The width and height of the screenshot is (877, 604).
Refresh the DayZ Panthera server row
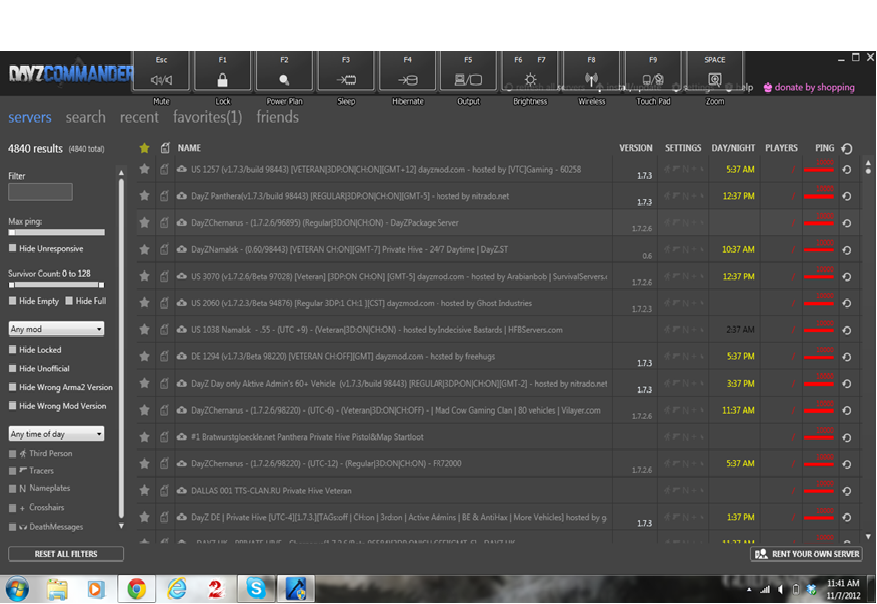tap(847, 196)
